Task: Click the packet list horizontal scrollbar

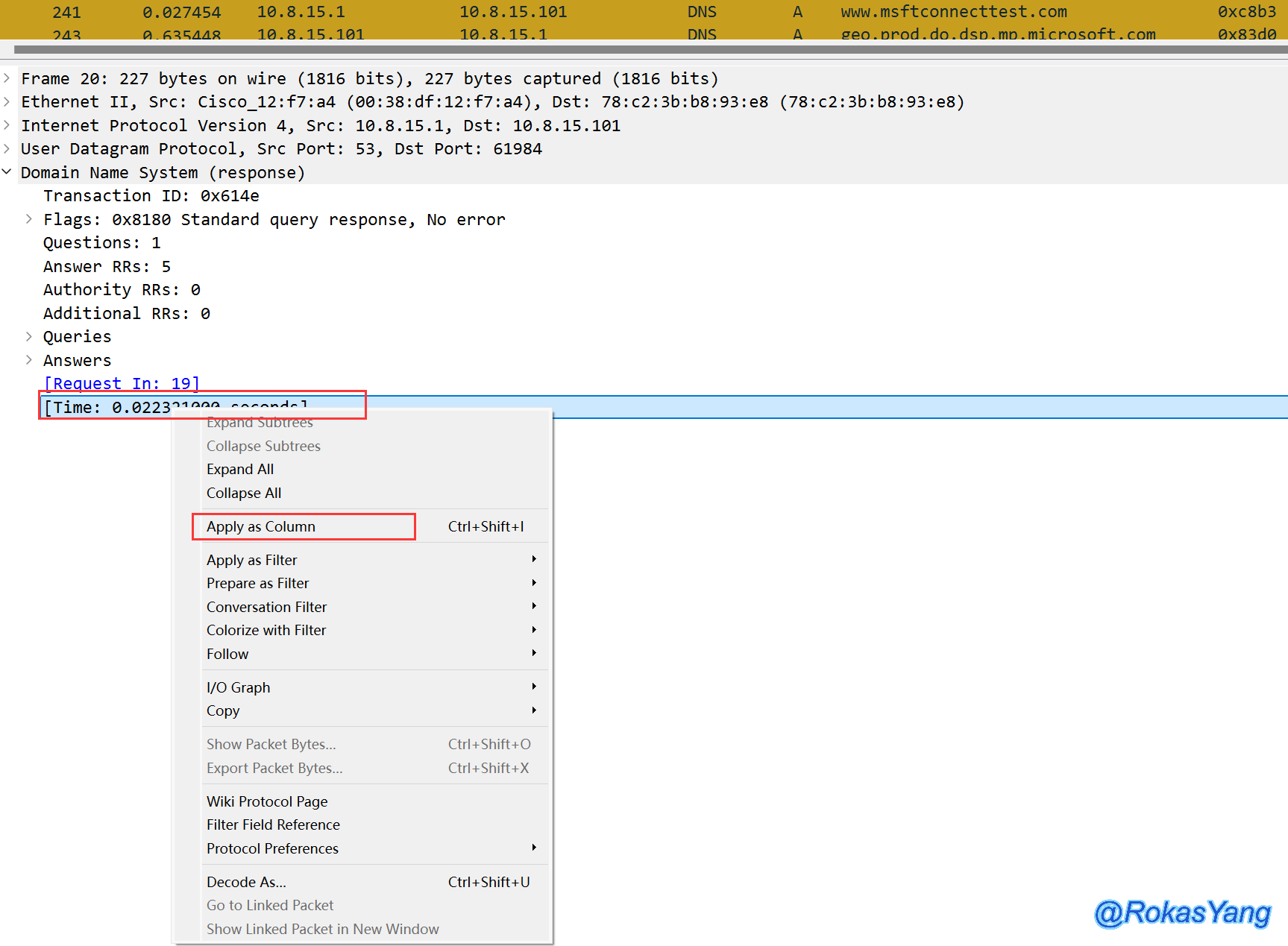Action: [641, 49]
